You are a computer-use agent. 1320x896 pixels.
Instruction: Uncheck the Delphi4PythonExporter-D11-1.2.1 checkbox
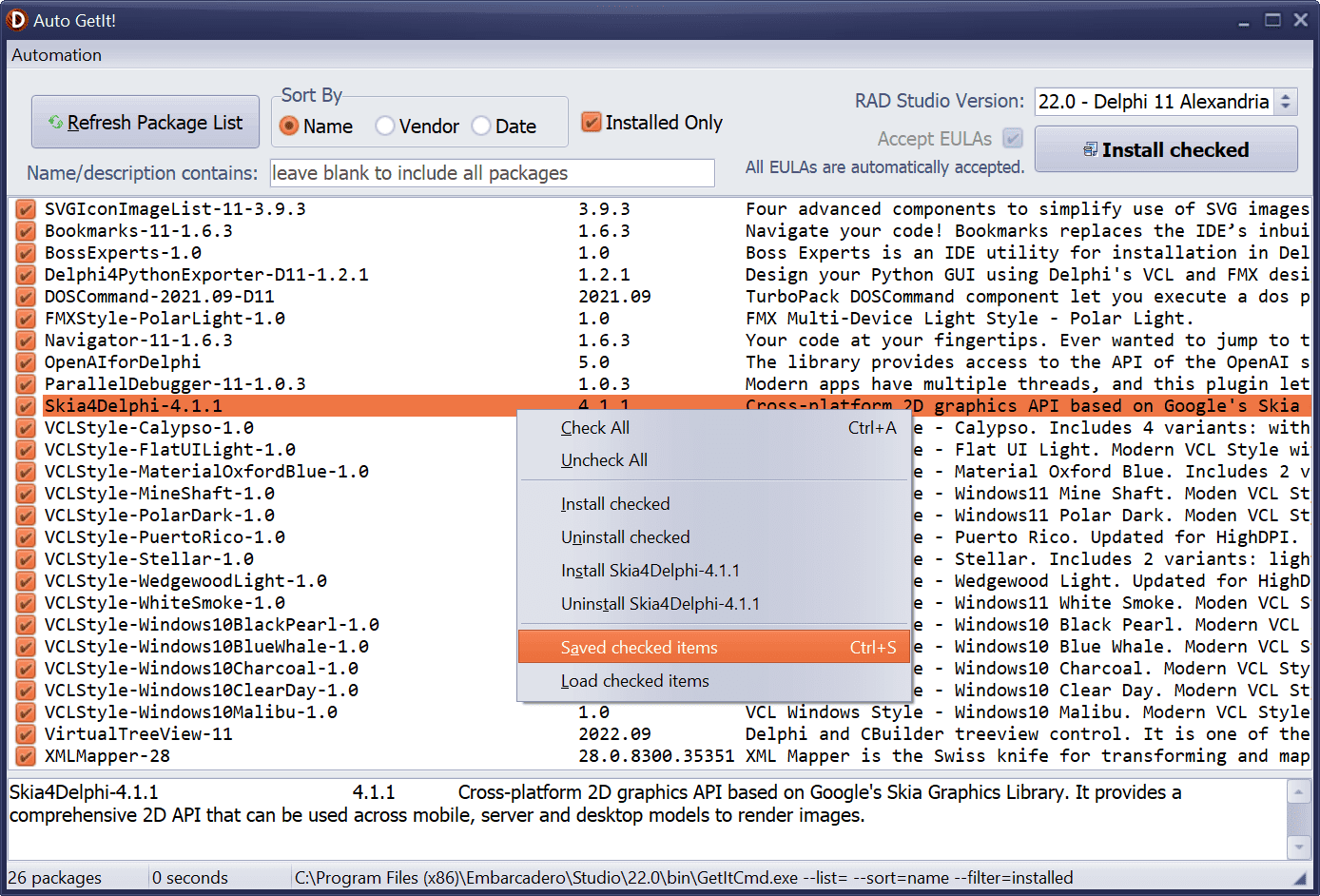click(27, 275)
